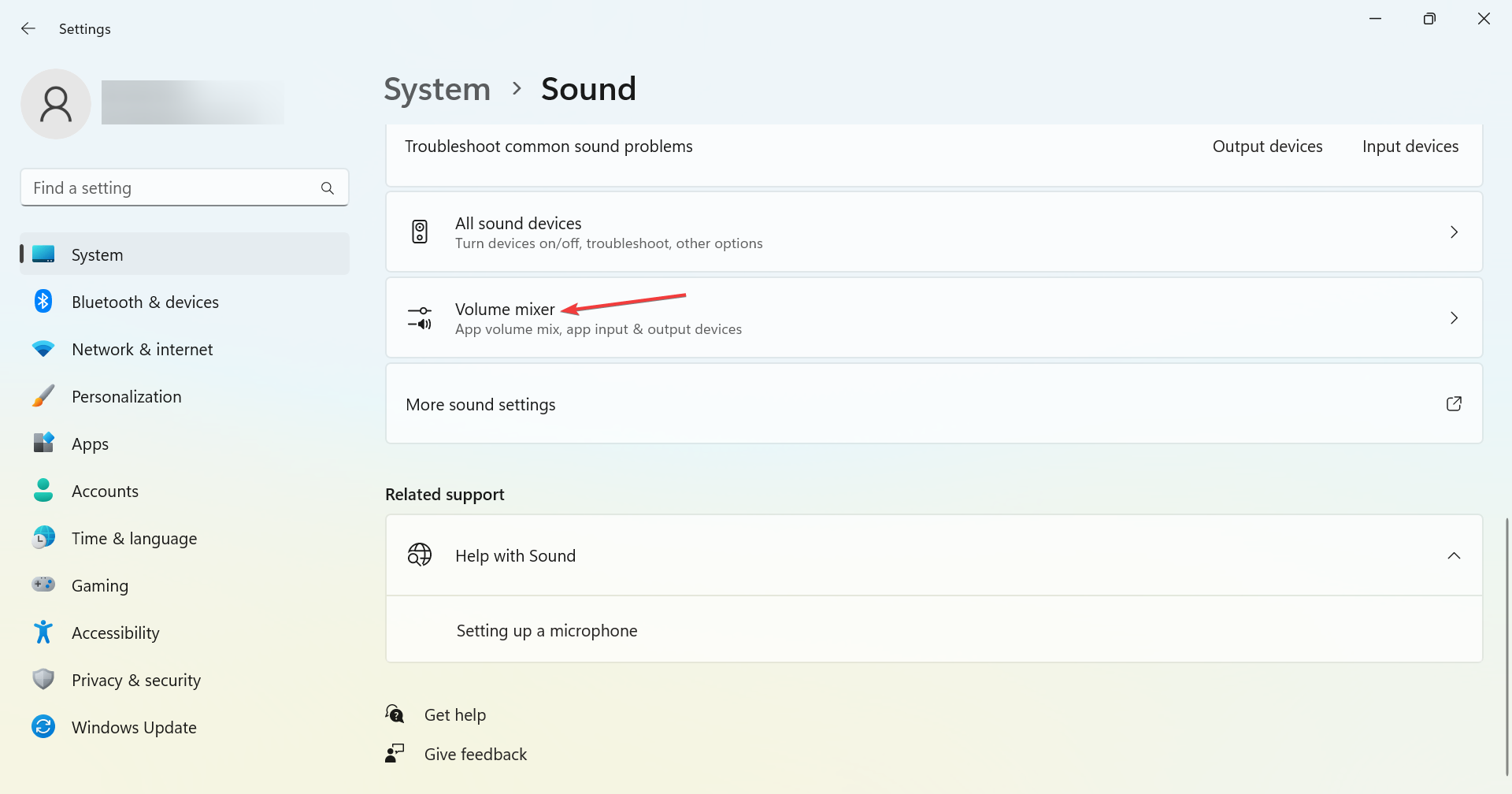Click the Apps icon in sidebar
The height and width of the screenshot is (794, 1512).
coord(43,443)
